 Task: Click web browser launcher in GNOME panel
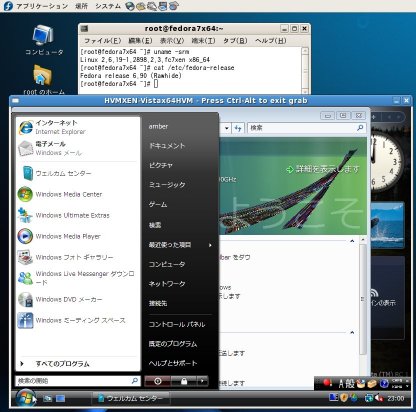[130, 6]
